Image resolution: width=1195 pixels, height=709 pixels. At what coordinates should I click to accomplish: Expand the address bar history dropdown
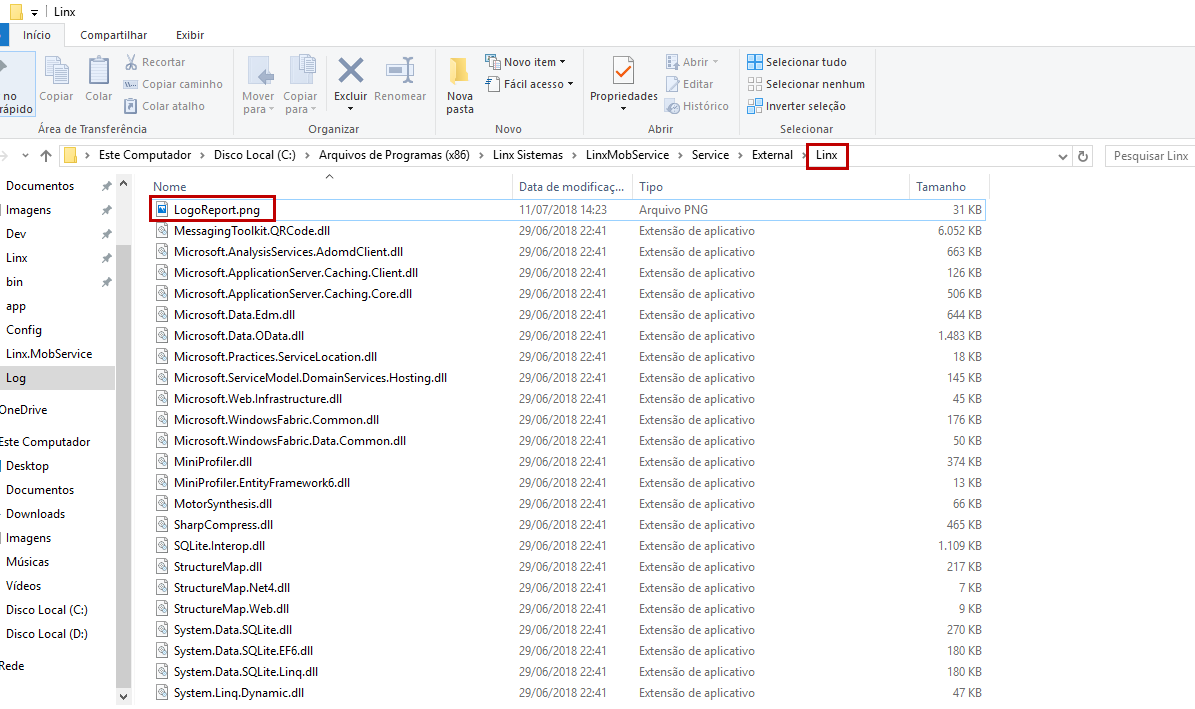(1062, 156)
